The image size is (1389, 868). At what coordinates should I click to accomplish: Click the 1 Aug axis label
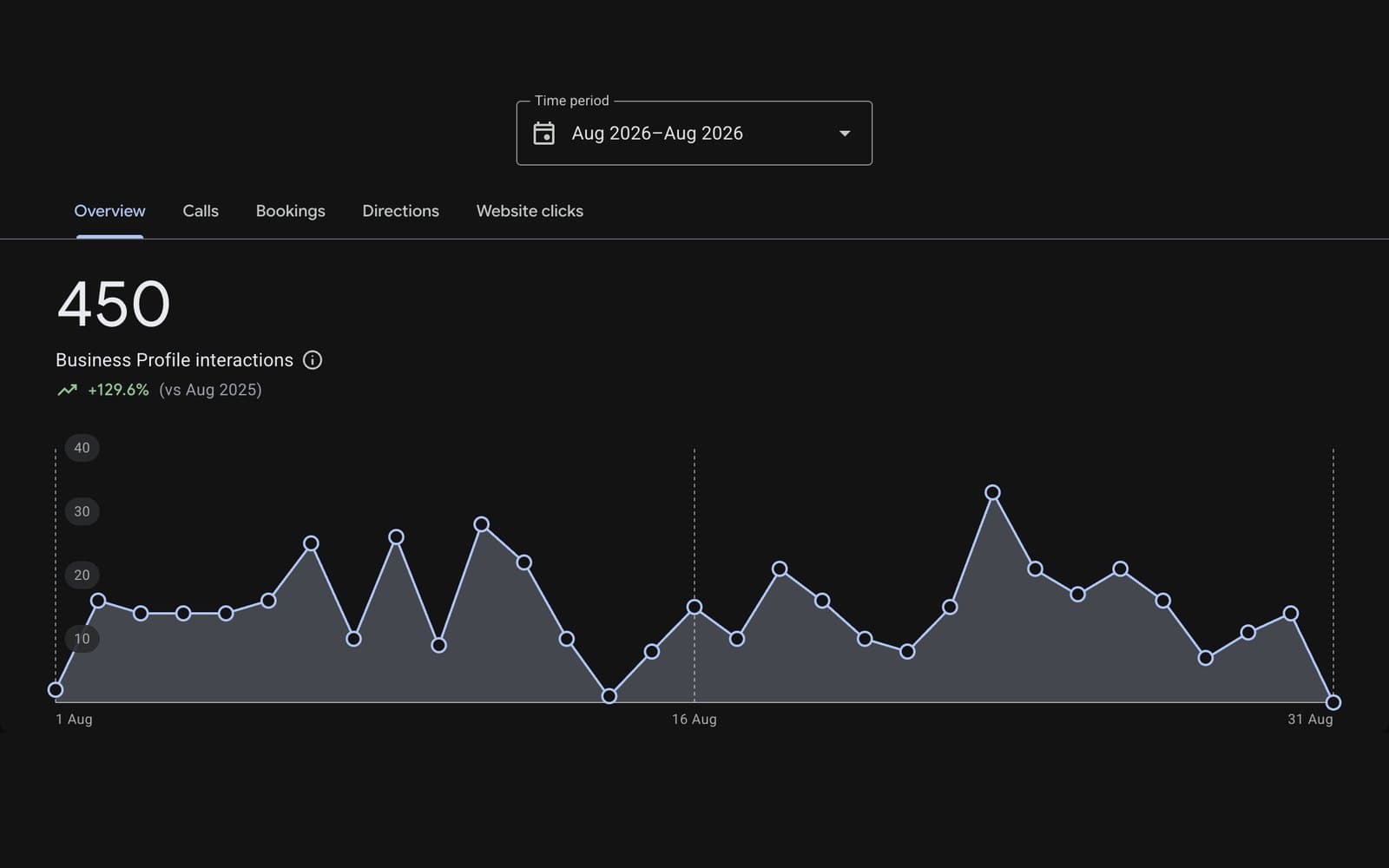(74, 719)
